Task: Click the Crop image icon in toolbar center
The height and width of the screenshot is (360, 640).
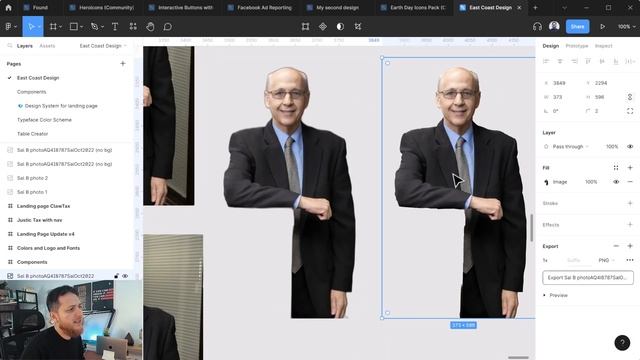Action: click(358, 27)
